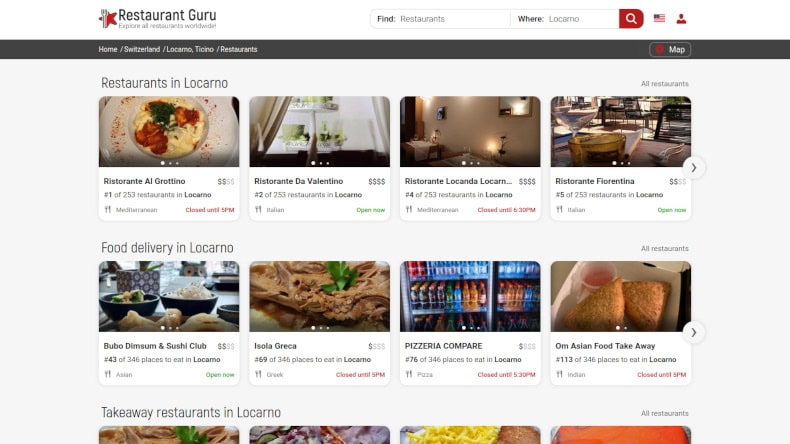The height and width of the screenshot is (444, 790).
Task: Open PIZZERIA COMPARE photo
Action: 470,296
